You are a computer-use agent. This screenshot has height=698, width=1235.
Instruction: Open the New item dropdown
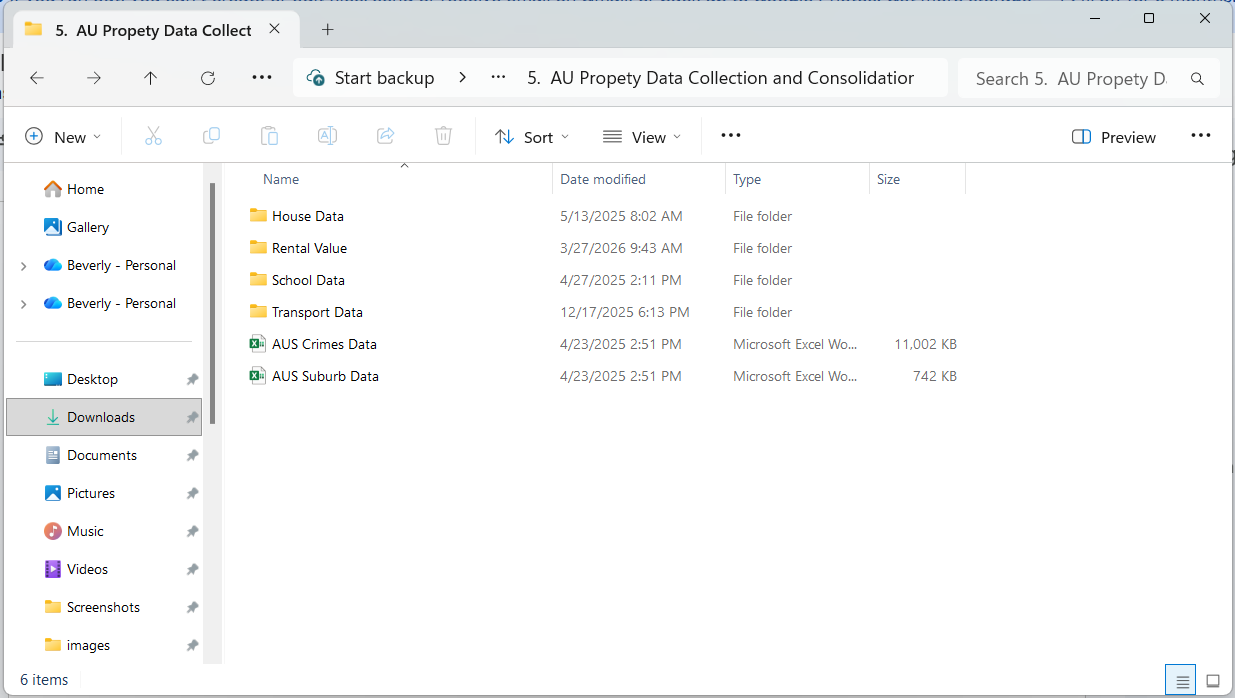(x=63, y=137)
